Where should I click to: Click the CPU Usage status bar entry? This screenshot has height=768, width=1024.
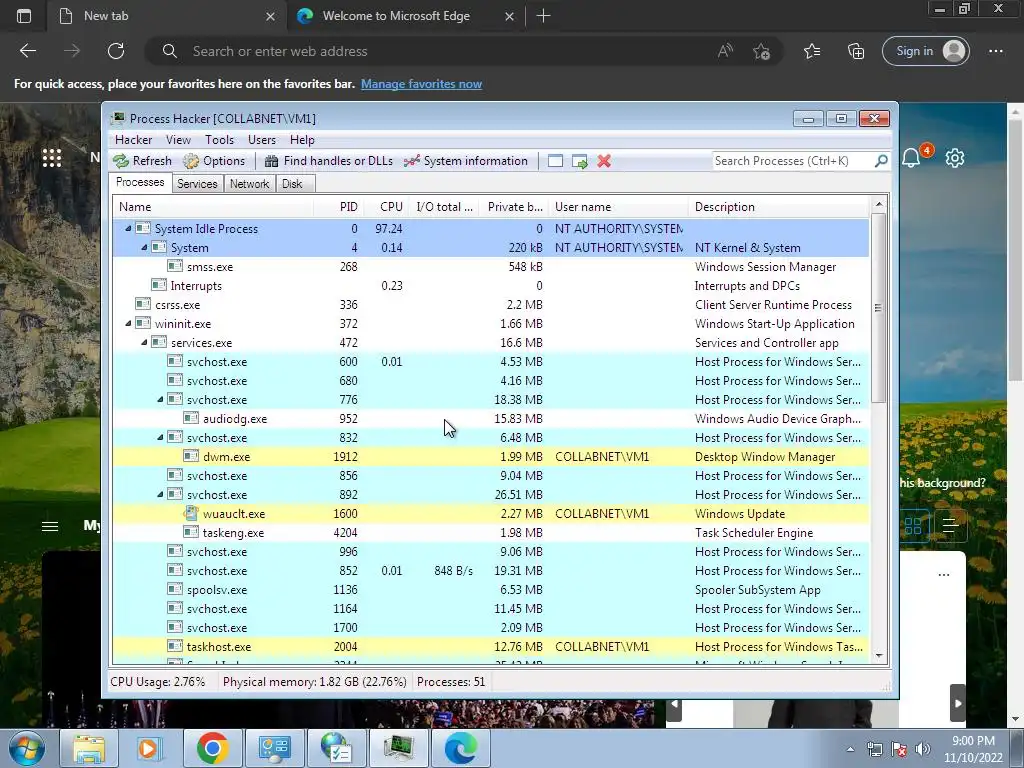tap(157, 682)
